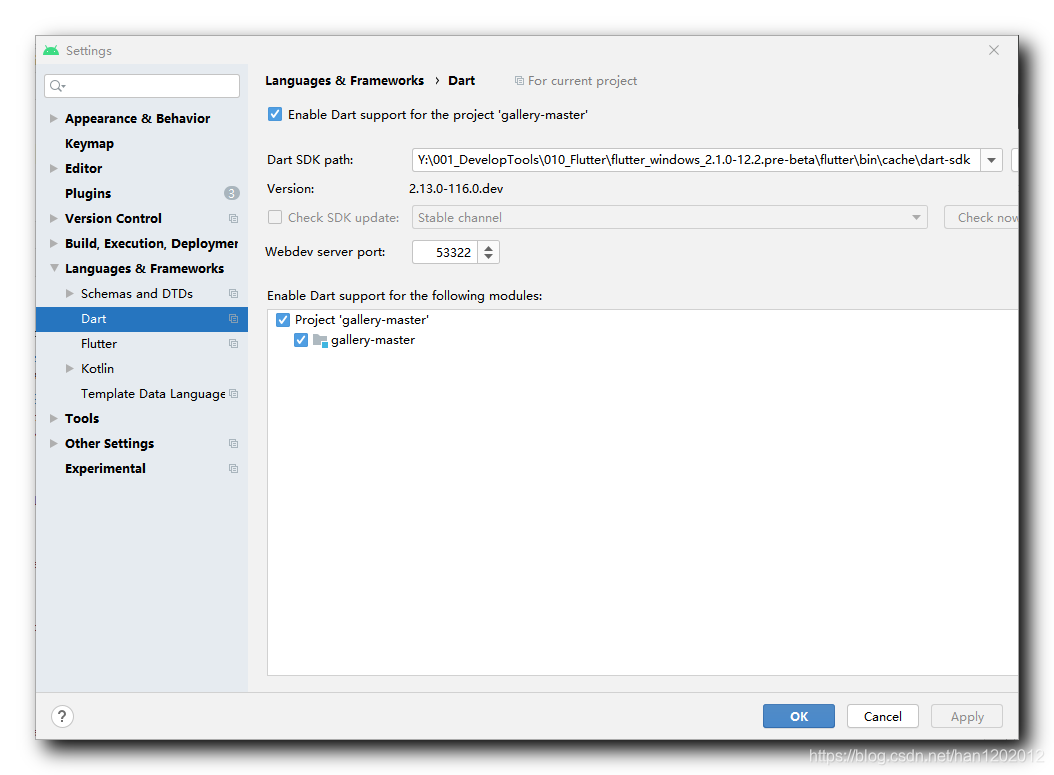Toggle Enable Dart support for project checkbox
Screen dimensions: 1054x775
tap(275, 114)
